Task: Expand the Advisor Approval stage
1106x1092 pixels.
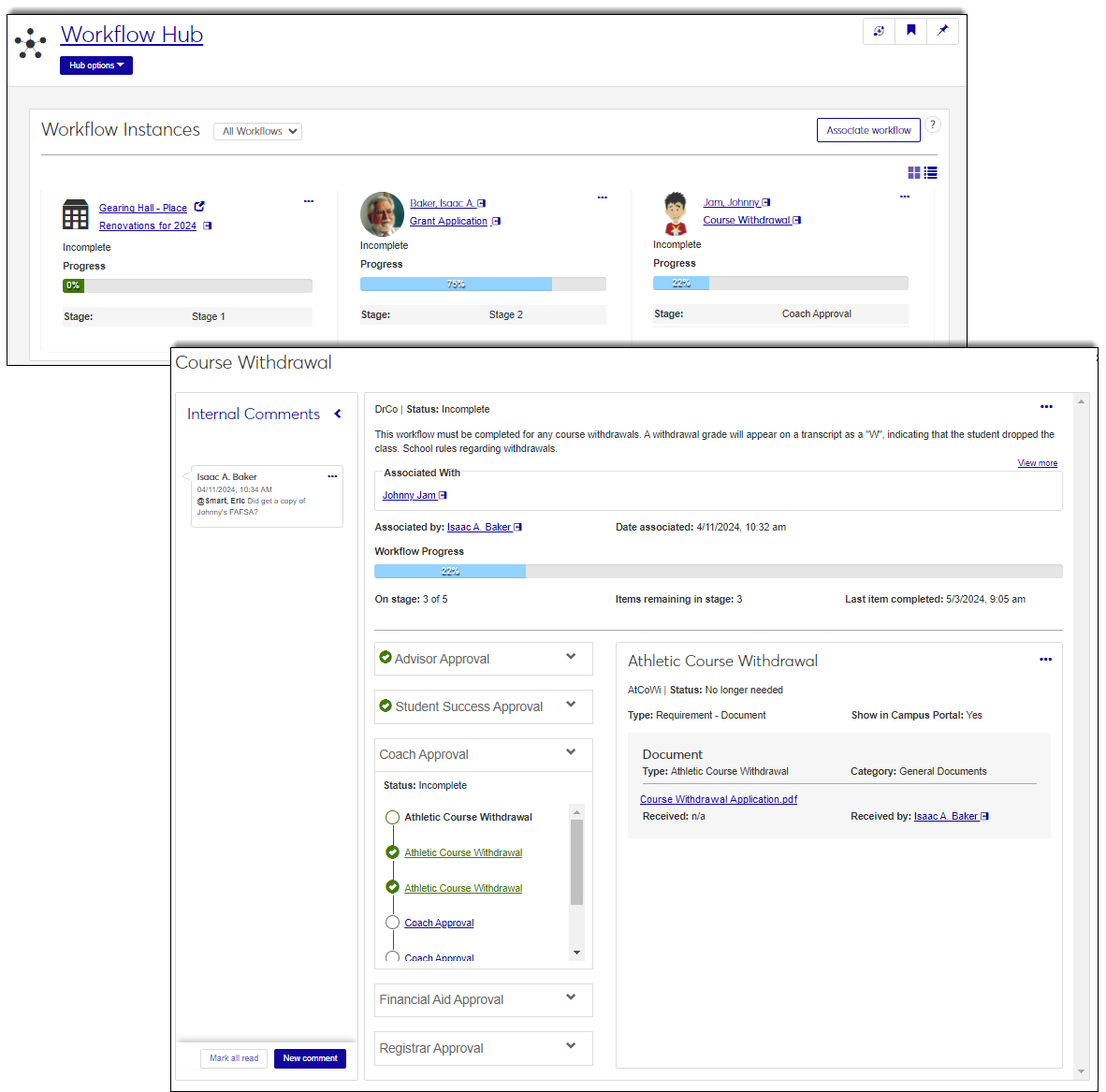Action: (571, 657)
